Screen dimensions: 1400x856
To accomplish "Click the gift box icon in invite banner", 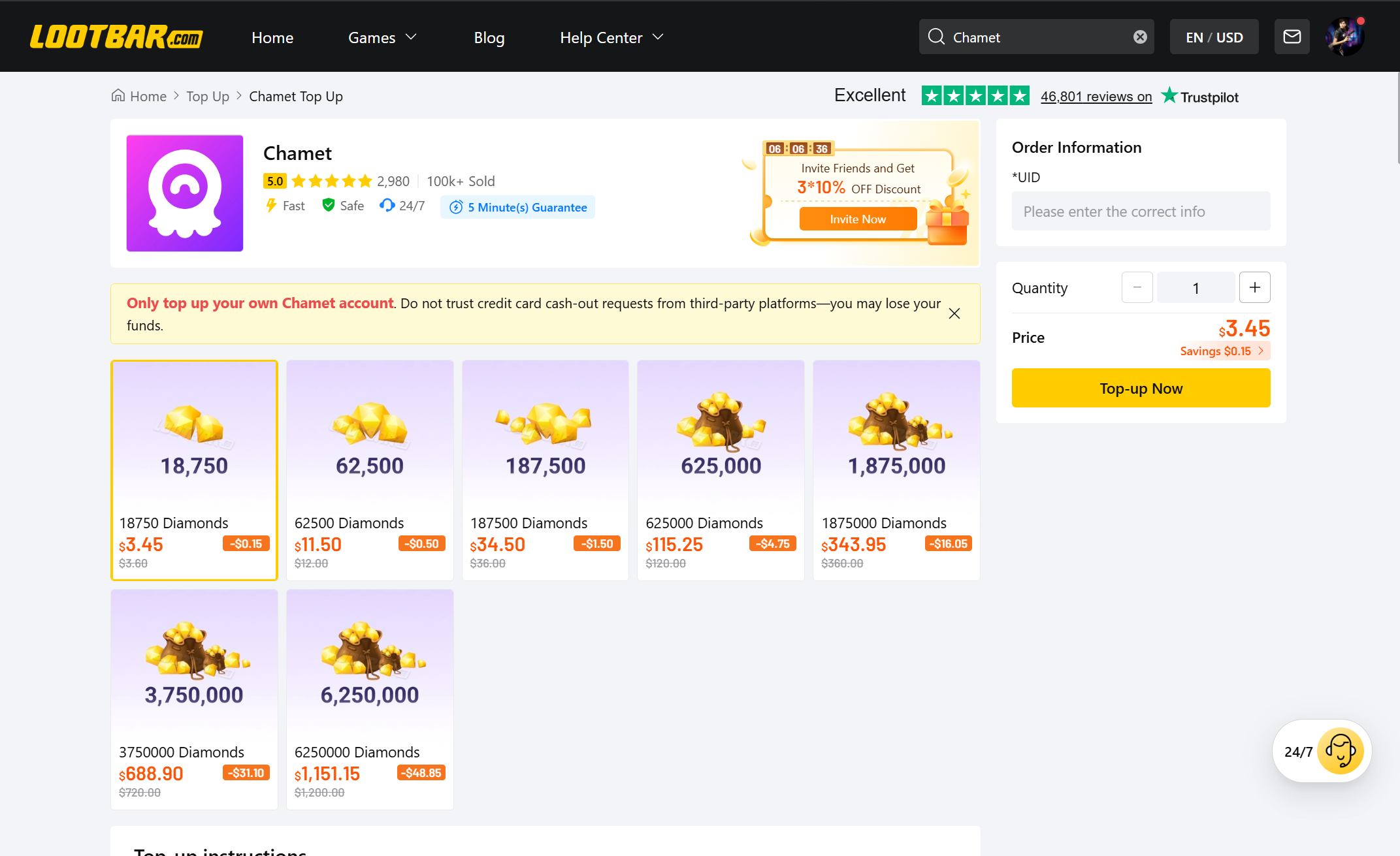I will (x=947, y=224).
